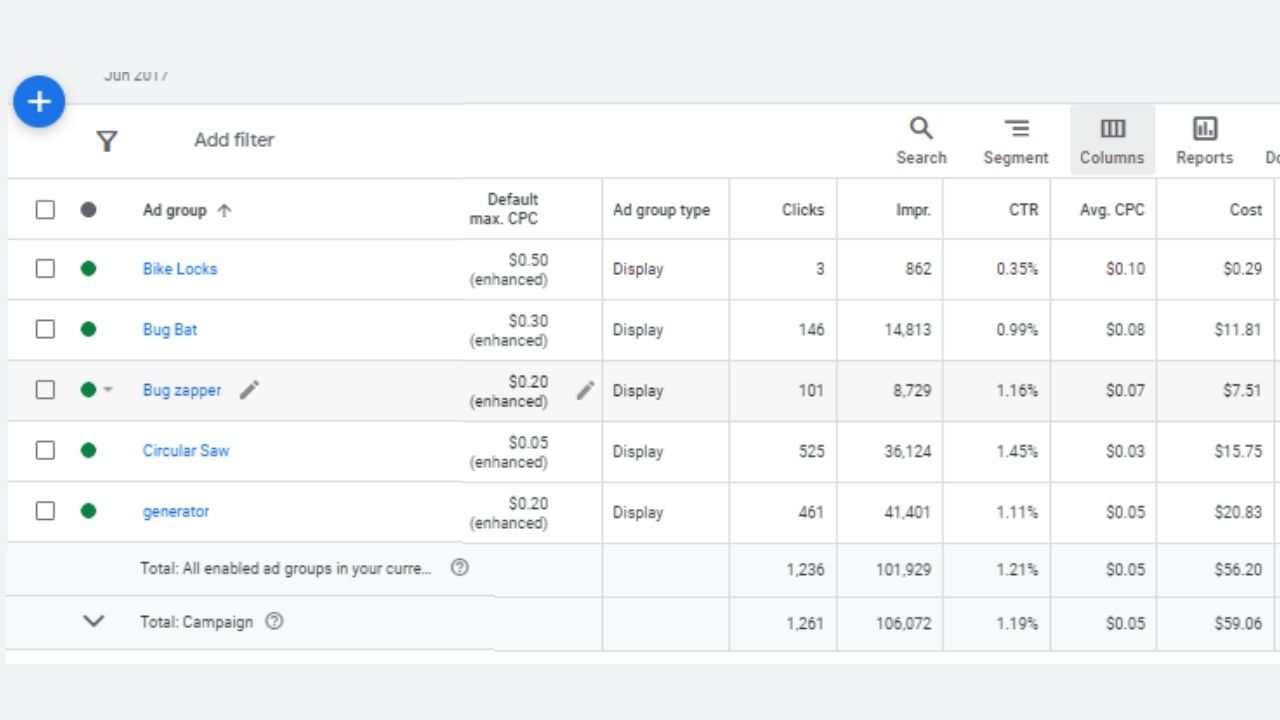
Task: Click Circular Saw green status dot
Action: (x=88, y=450)
